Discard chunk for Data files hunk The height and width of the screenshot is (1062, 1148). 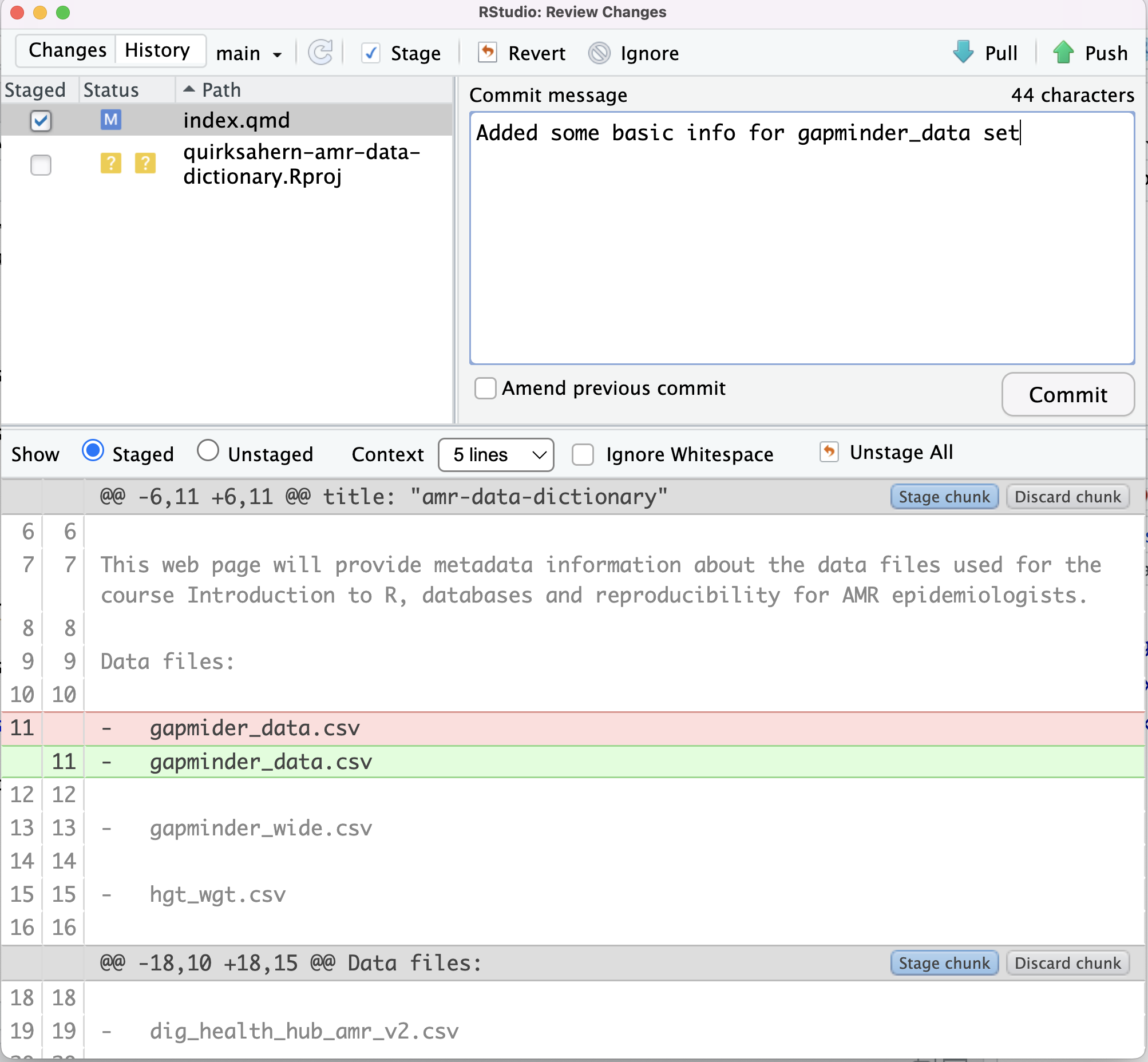(x=1067, y=963)
